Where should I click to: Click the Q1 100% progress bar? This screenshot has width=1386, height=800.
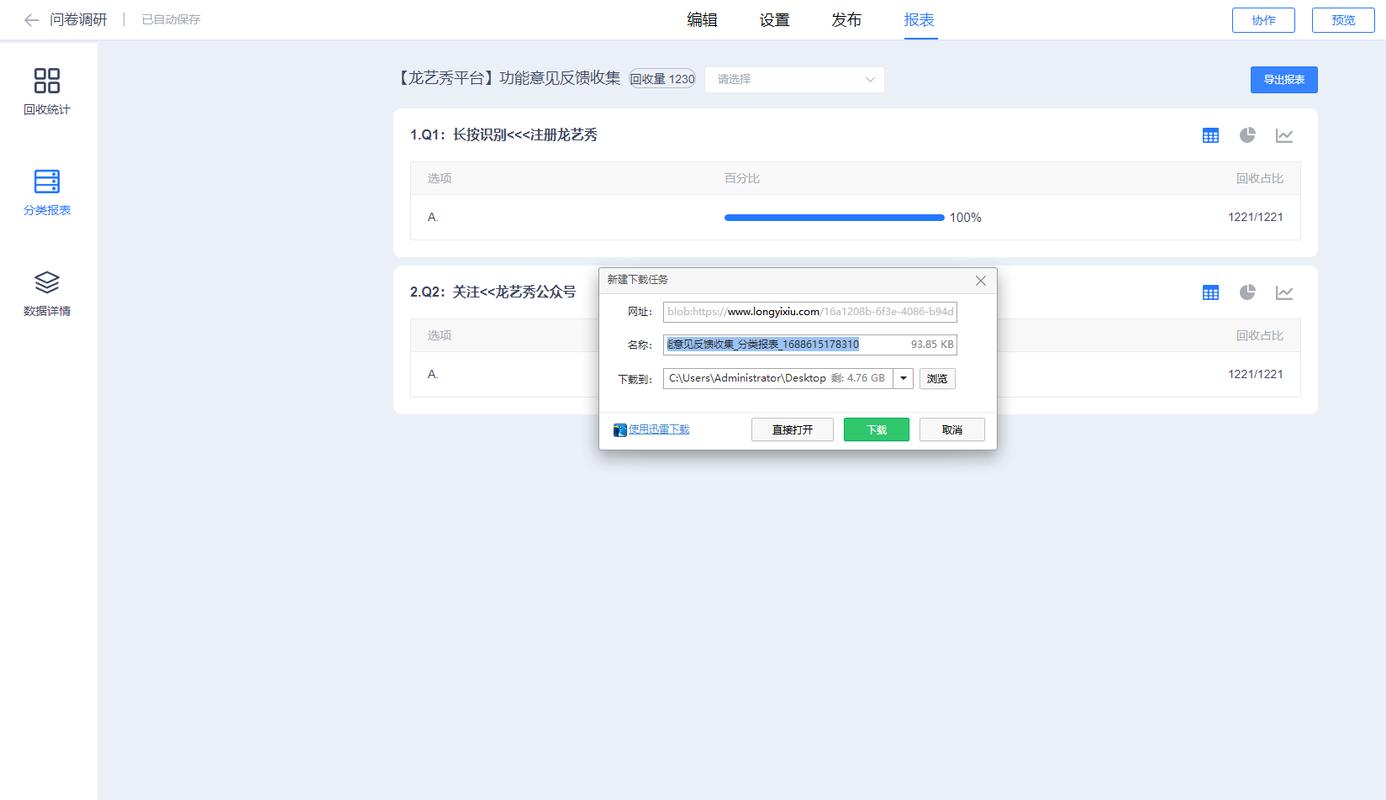pyautogui.click(x=834, y=217)
